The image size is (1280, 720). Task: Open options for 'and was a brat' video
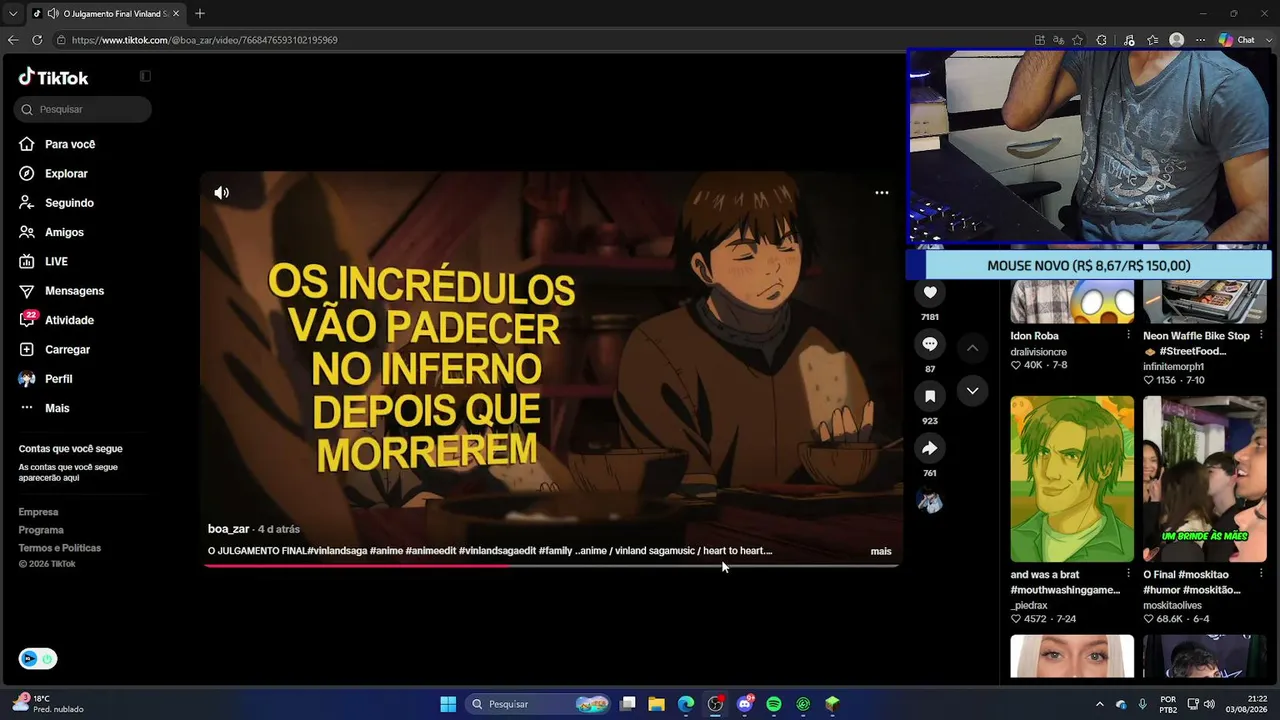[x=1129, y=574]
